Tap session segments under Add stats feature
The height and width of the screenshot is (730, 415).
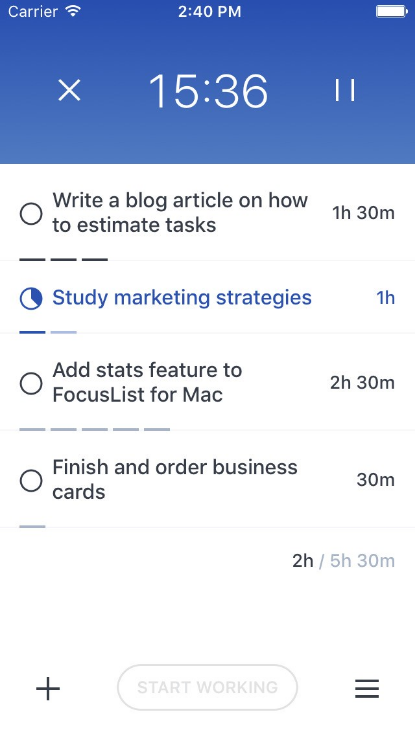coord(95,429)
